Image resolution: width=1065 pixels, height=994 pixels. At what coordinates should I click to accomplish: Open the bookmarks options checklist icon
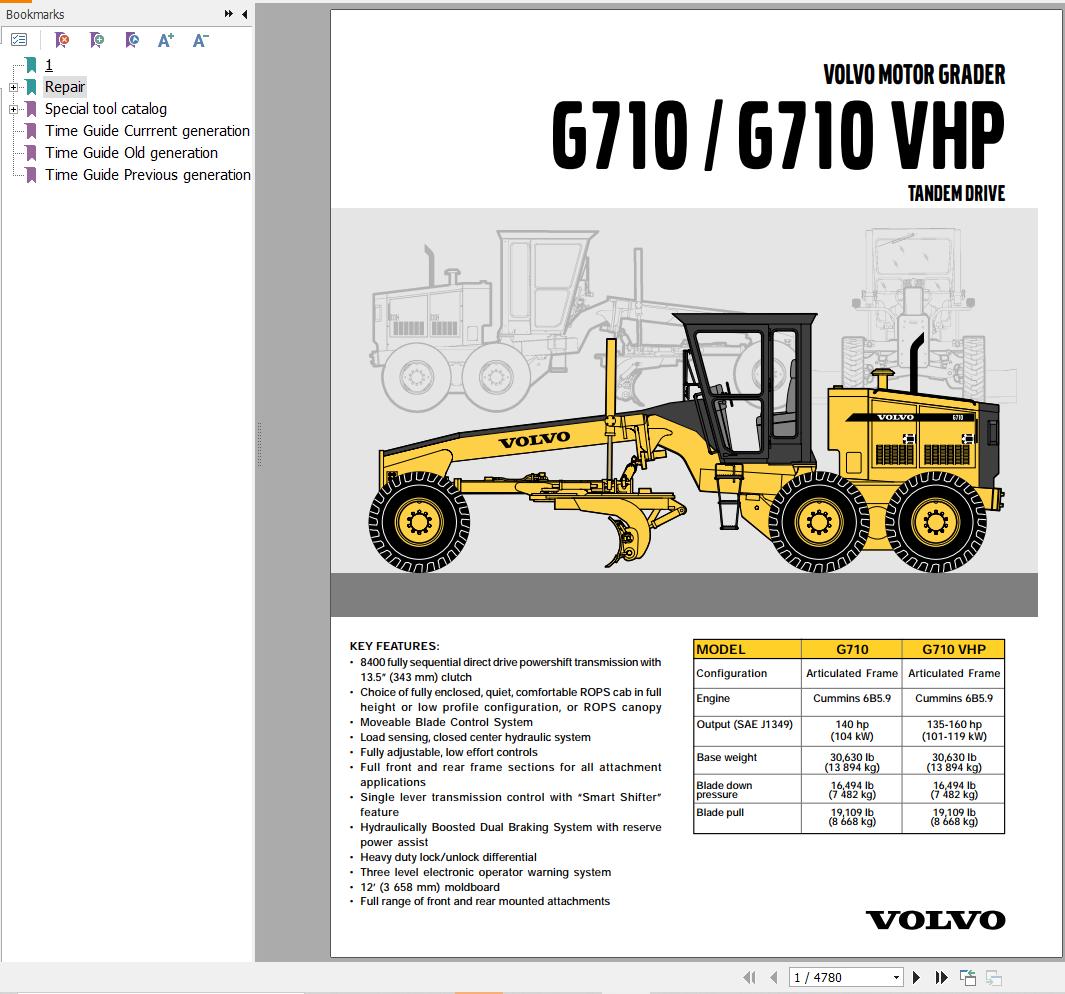19,40
